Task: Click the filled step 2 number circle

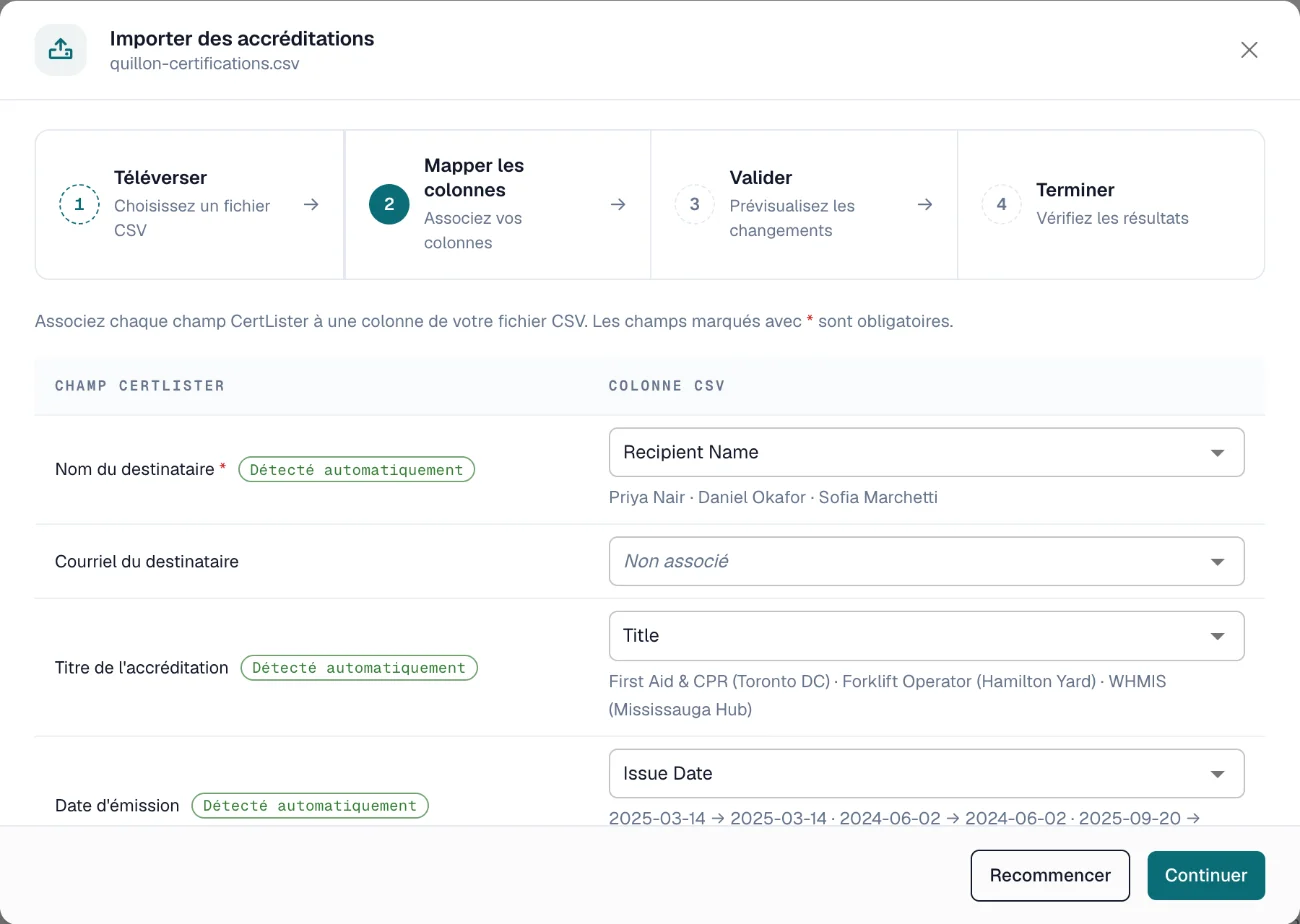Action: click(389, 204)
